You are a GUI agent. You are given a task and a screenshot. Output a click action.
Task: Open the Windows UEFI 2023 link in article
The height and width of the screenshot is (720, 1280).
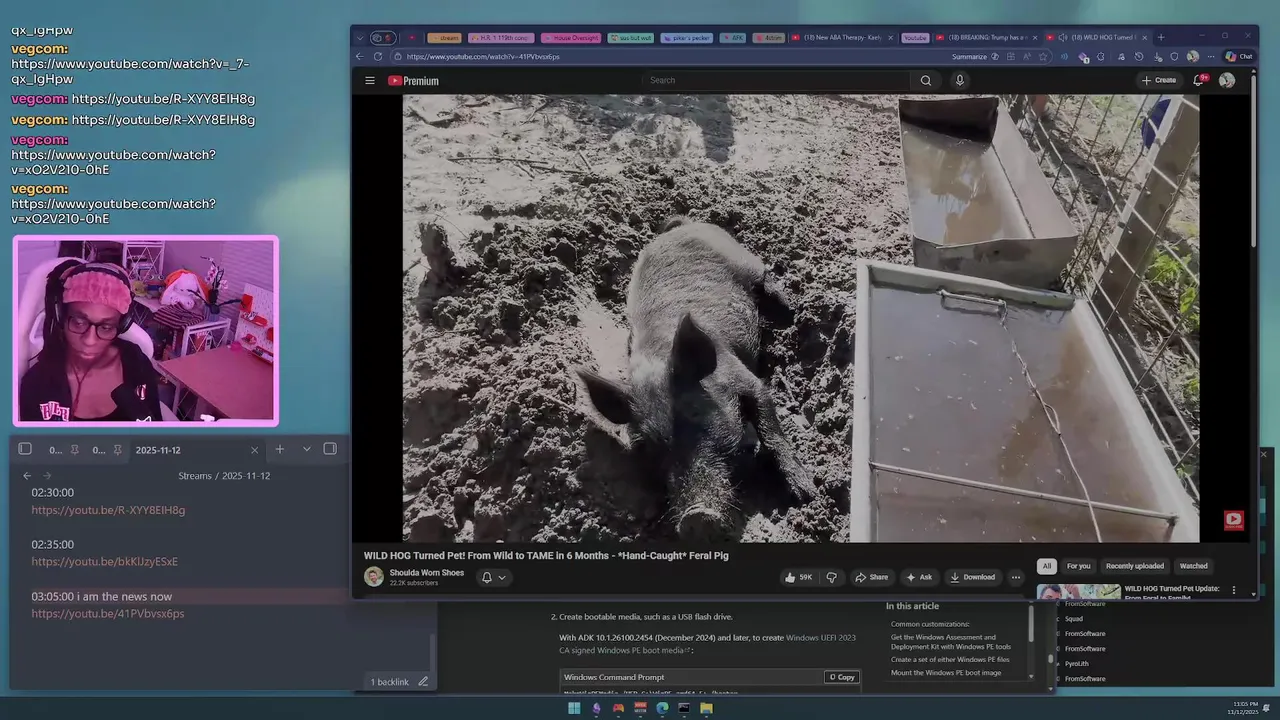pyautogui.click(x=821, y=637)
